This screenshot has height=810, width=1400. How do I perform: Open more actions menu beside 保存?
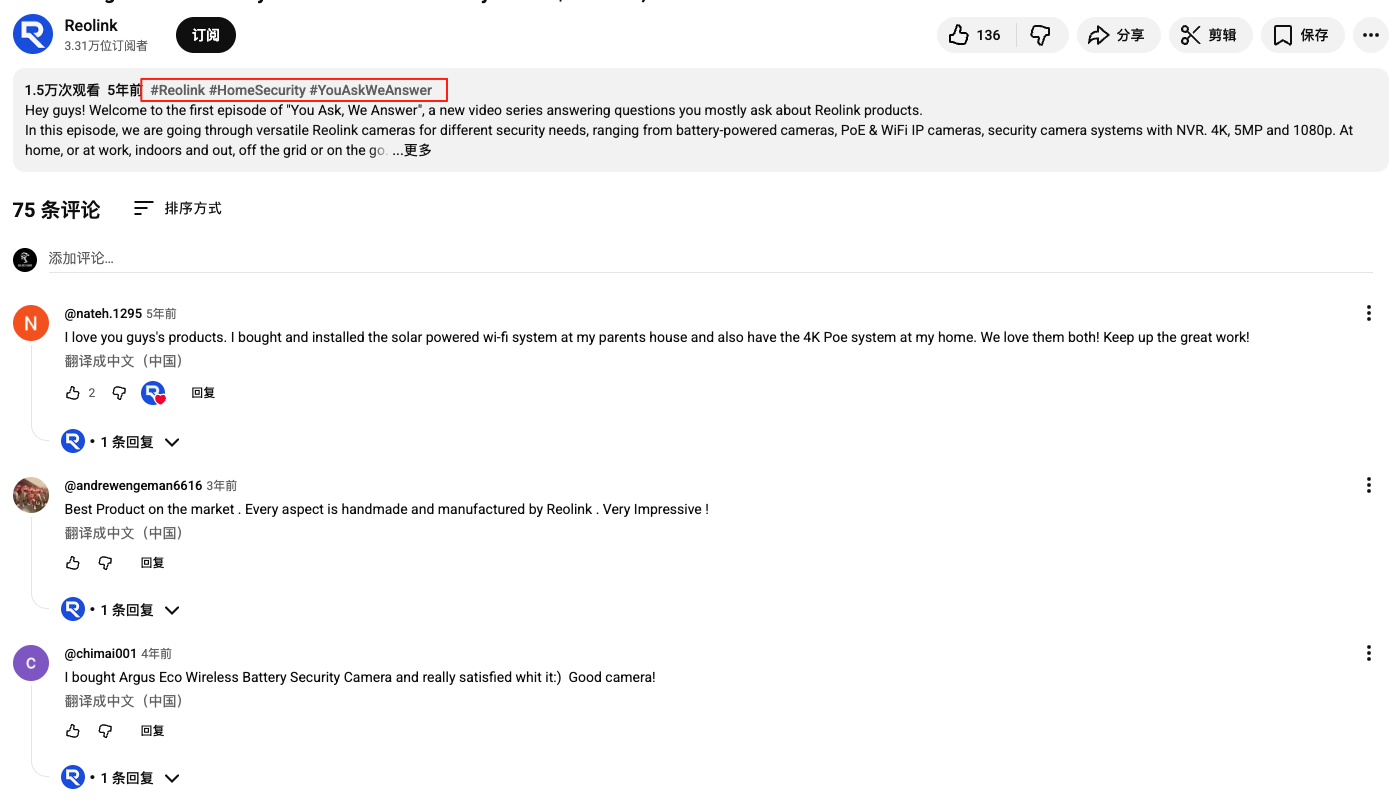click(1371, 35)
